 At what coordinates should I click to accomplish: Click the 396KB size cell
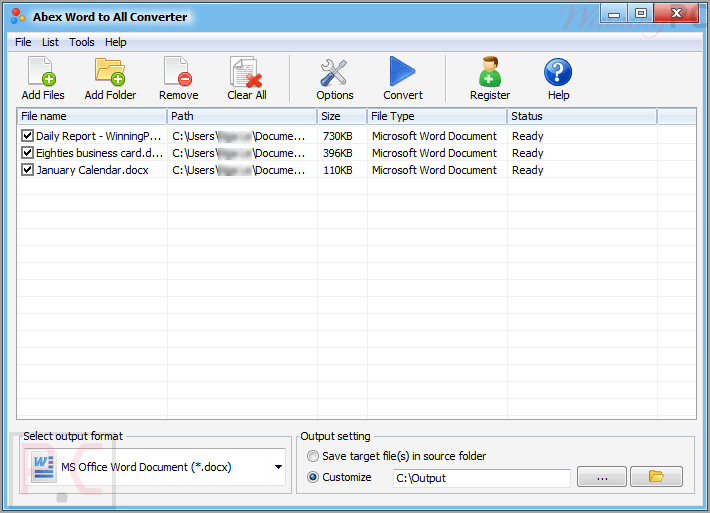(x=338, y=153)
